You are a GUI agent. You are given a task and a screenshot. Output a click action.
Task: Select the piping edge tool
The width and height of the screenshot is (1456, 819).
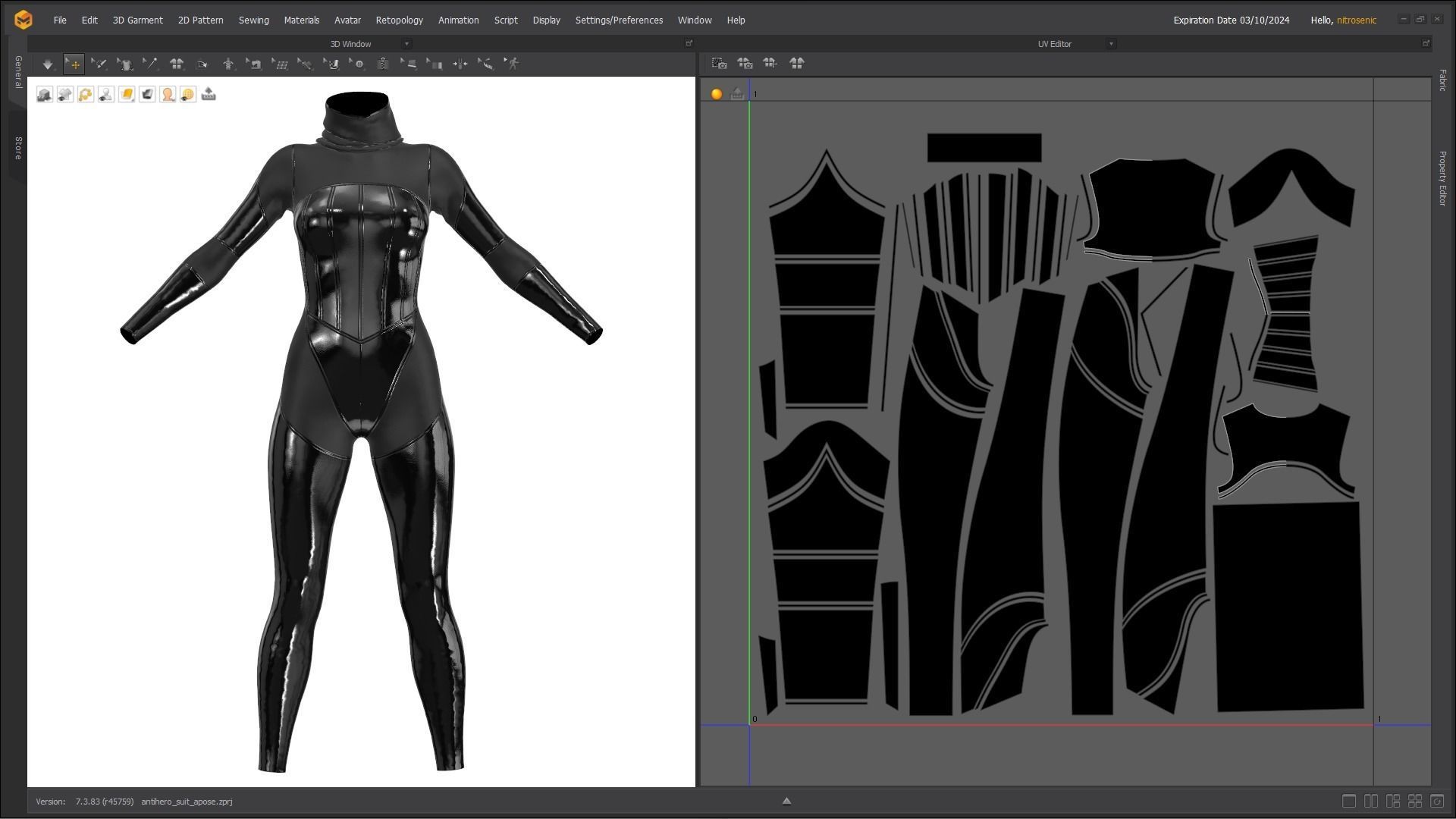tap(409, 64)
